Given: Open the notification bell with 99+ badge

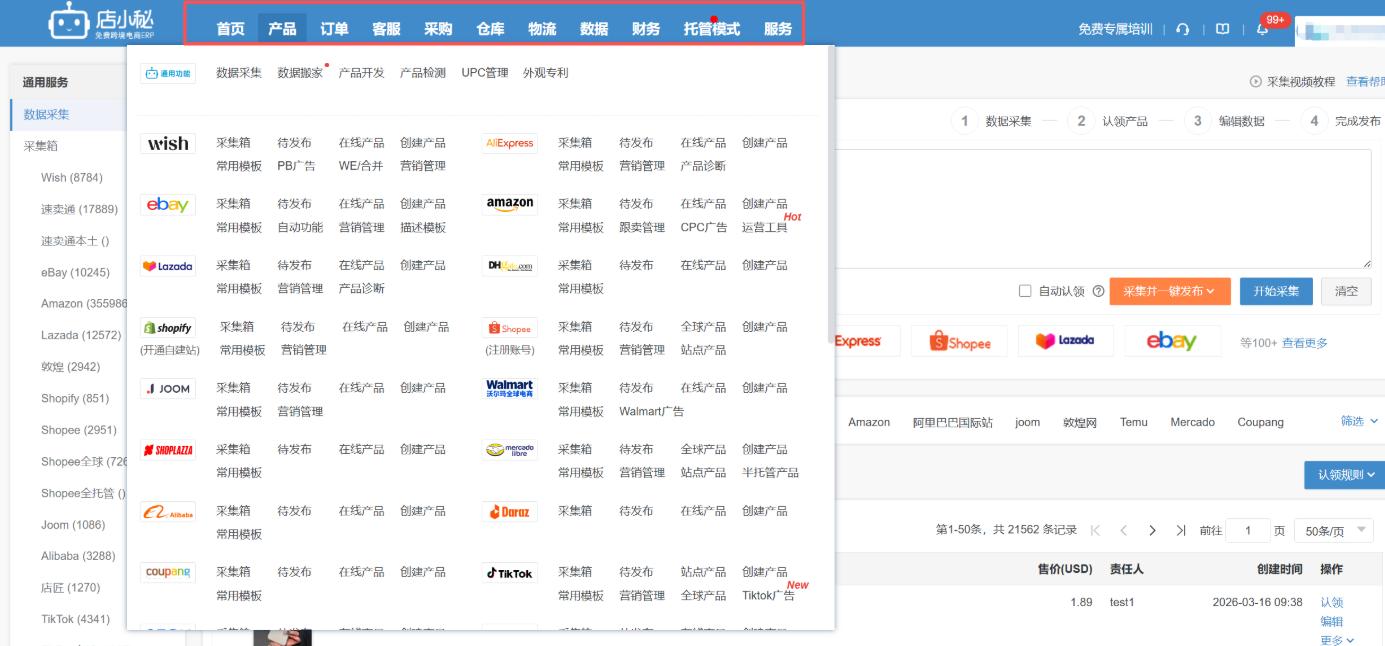Looking at the screenshot, I should pyautogui.click(x=1262, y=29).
